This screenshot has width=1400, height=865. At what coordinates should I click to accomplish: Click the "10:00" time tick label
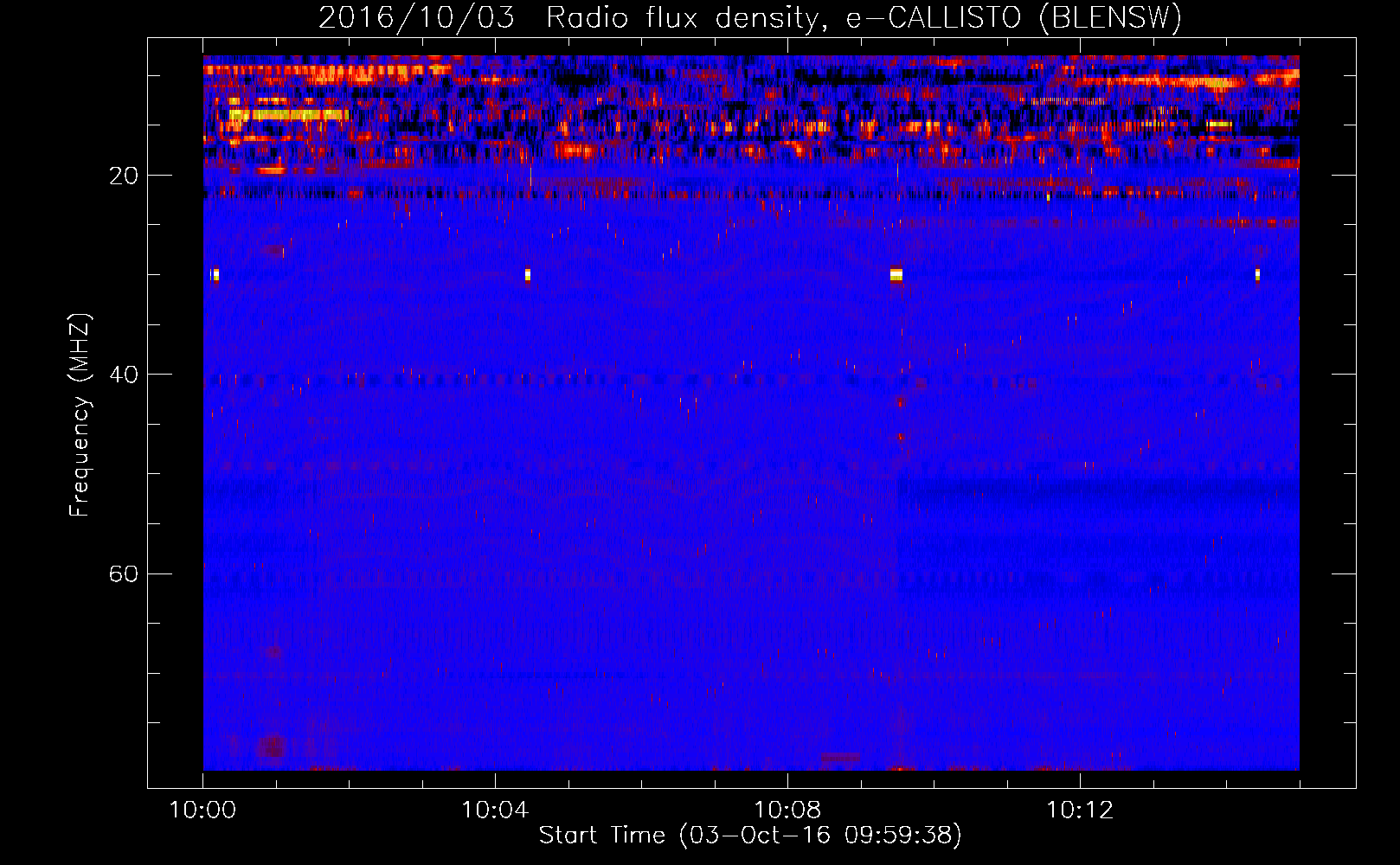[x=202, y=811]
